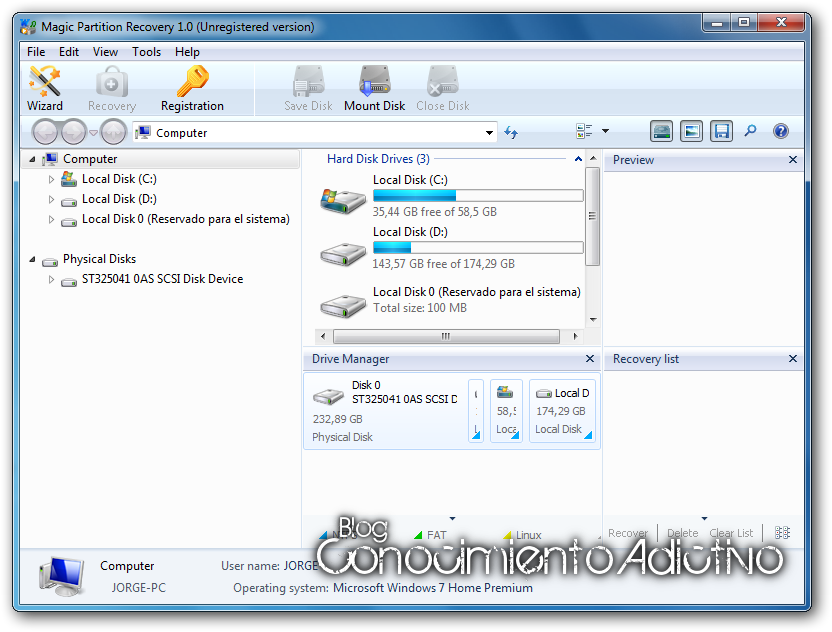Expand Local Disk (D:) tree node
Image resolution: width=832 pixels, height=632 pixels.
coord(51,200)
